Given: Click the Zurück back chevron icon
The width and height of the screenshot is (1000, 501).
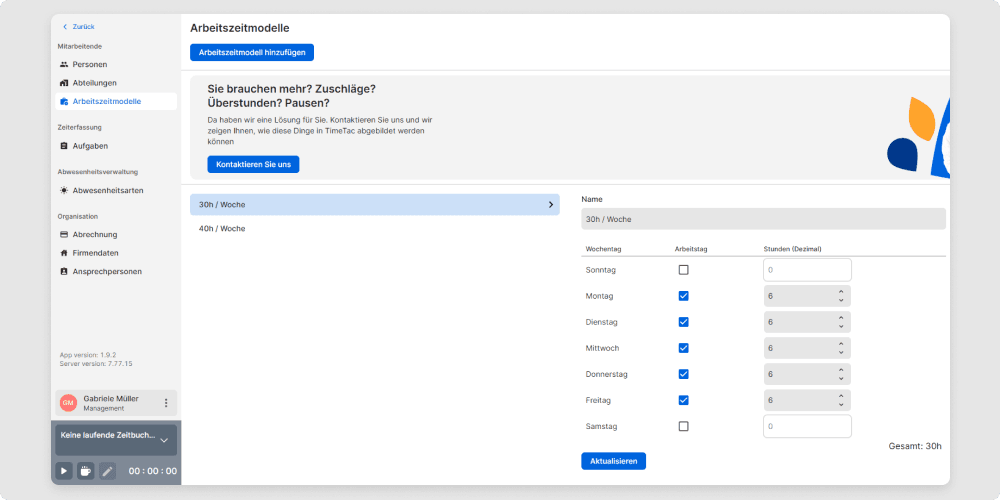Looking at the screenshot, I should (x=64, y=27).
